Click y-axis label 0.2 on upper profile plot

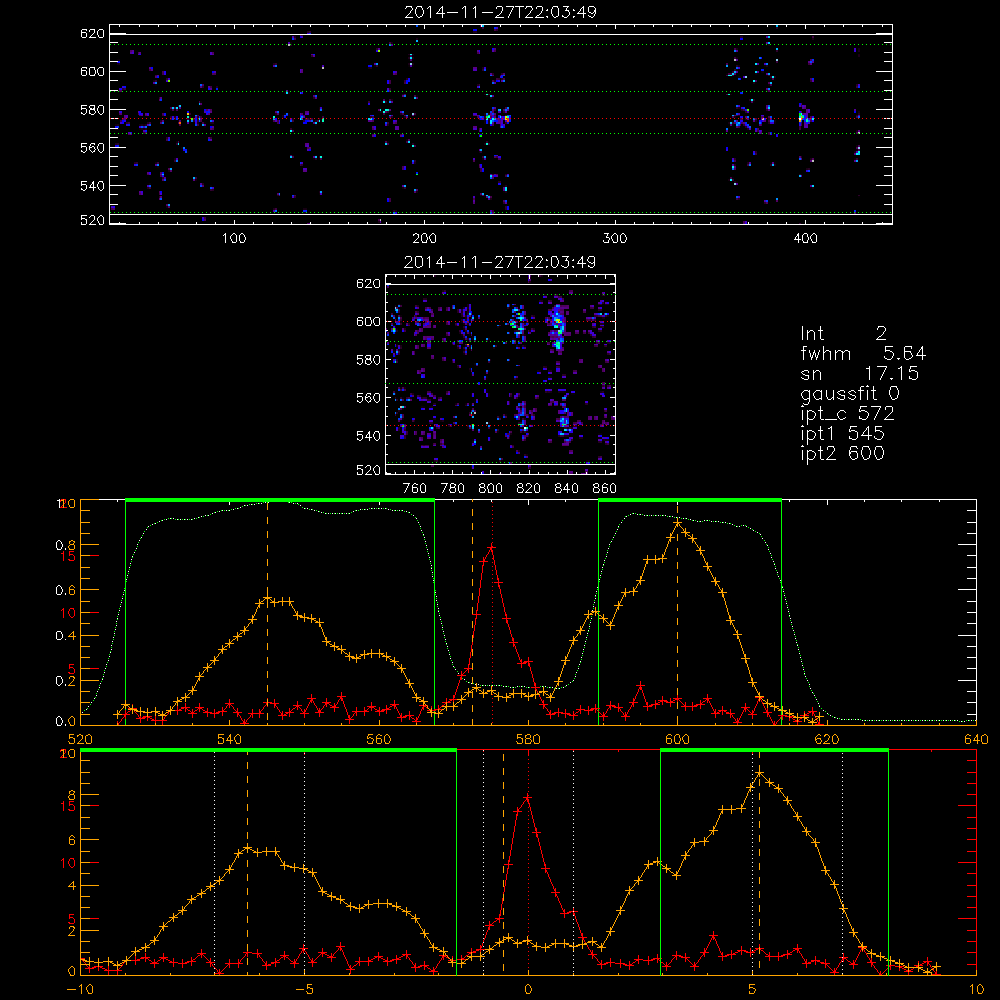(64, 681)
